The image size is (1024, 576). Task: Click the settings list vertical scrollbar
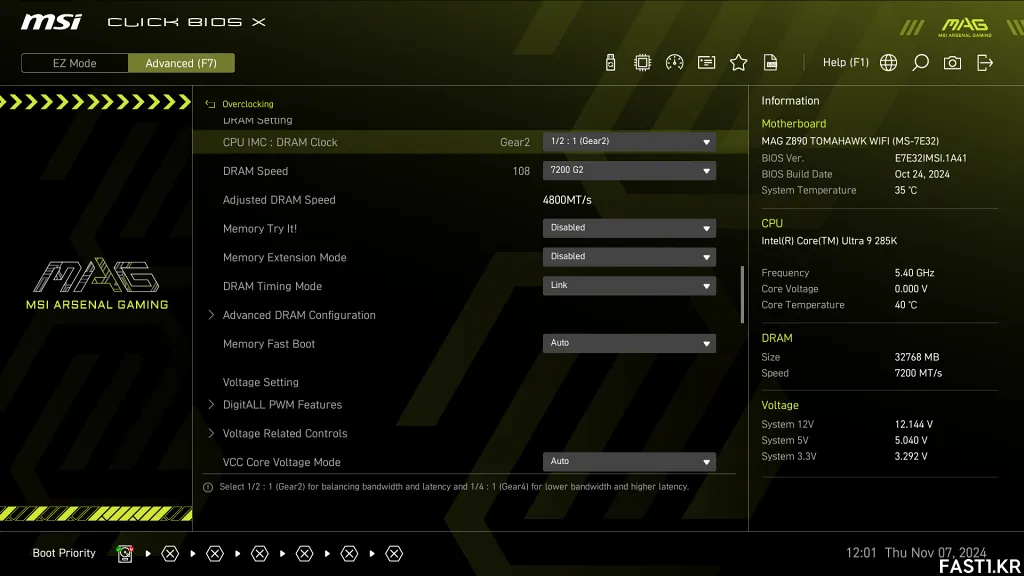pyautogui.click(x=742, y=295)
